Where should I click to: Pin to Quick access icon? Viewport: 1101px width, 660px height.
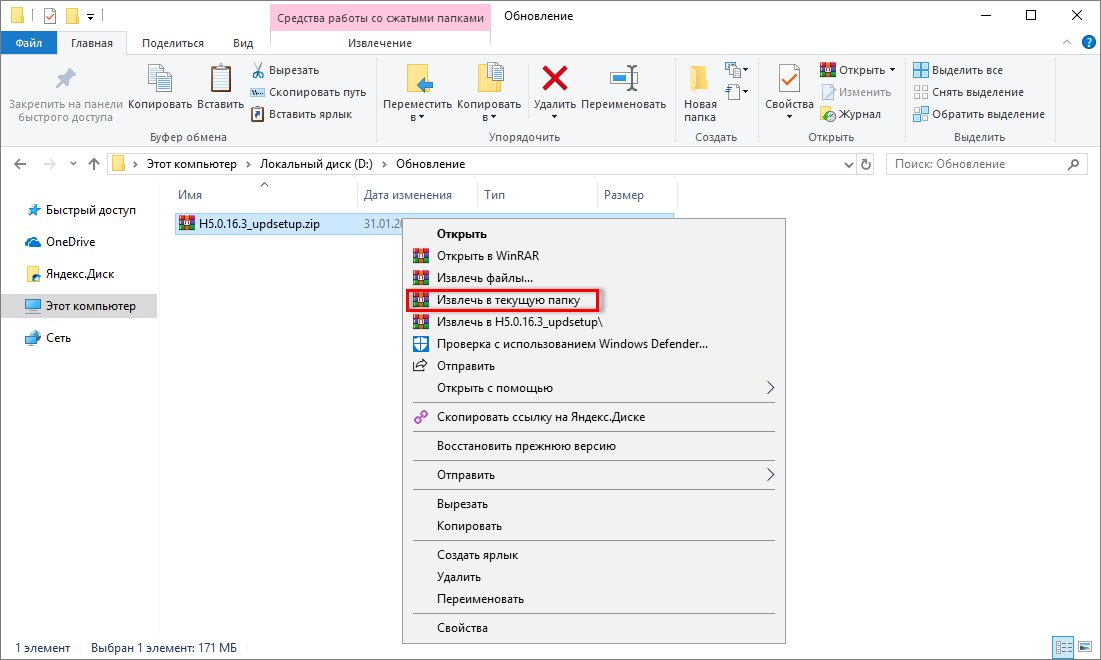point(65,79)
